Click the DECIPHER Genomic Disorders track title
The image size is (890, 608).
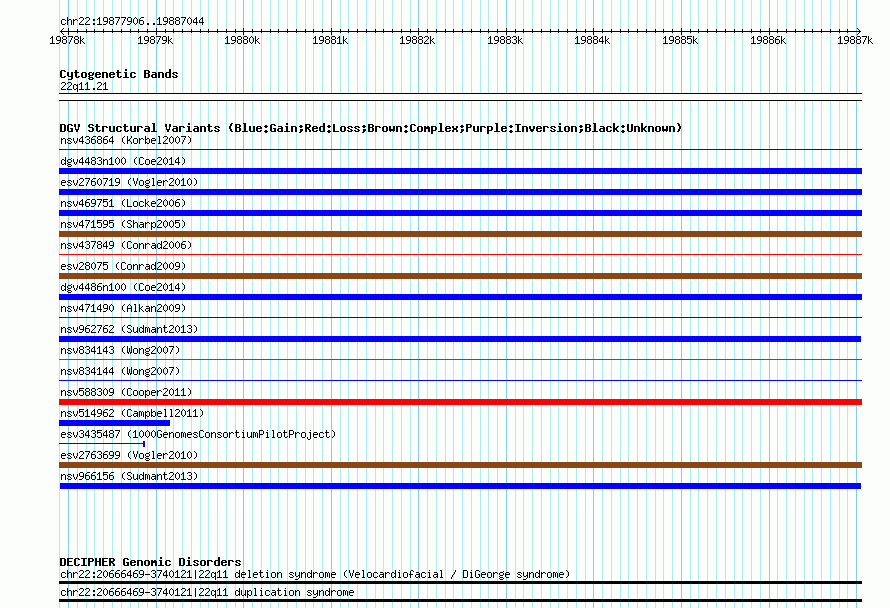150,562
